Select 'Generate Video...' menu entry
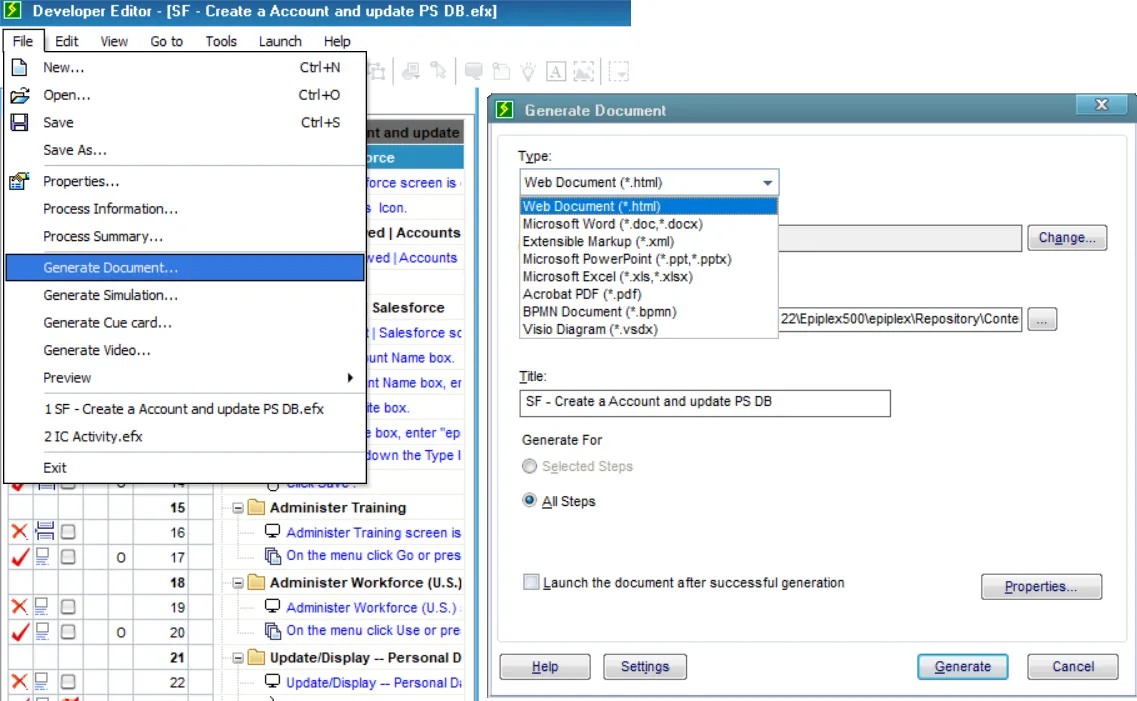This screenshot has width=1137, height=701. [185, 350]
